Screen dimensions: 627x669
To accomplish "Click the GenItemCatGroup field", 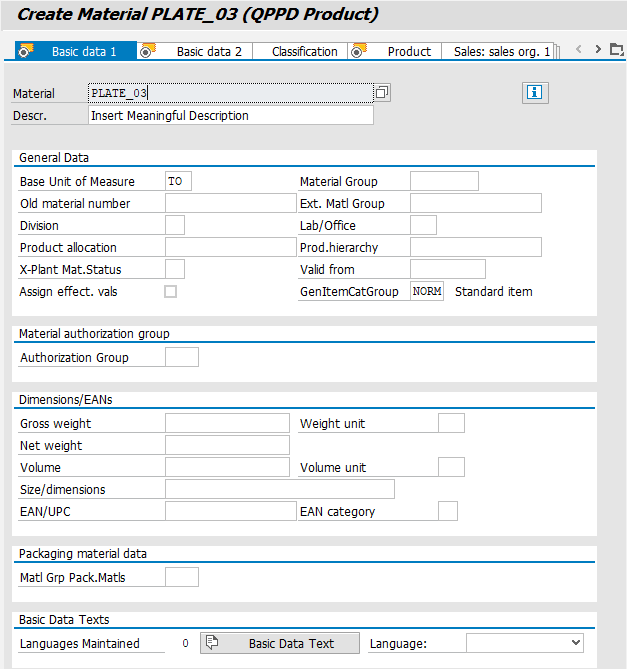I will (427, 292).
